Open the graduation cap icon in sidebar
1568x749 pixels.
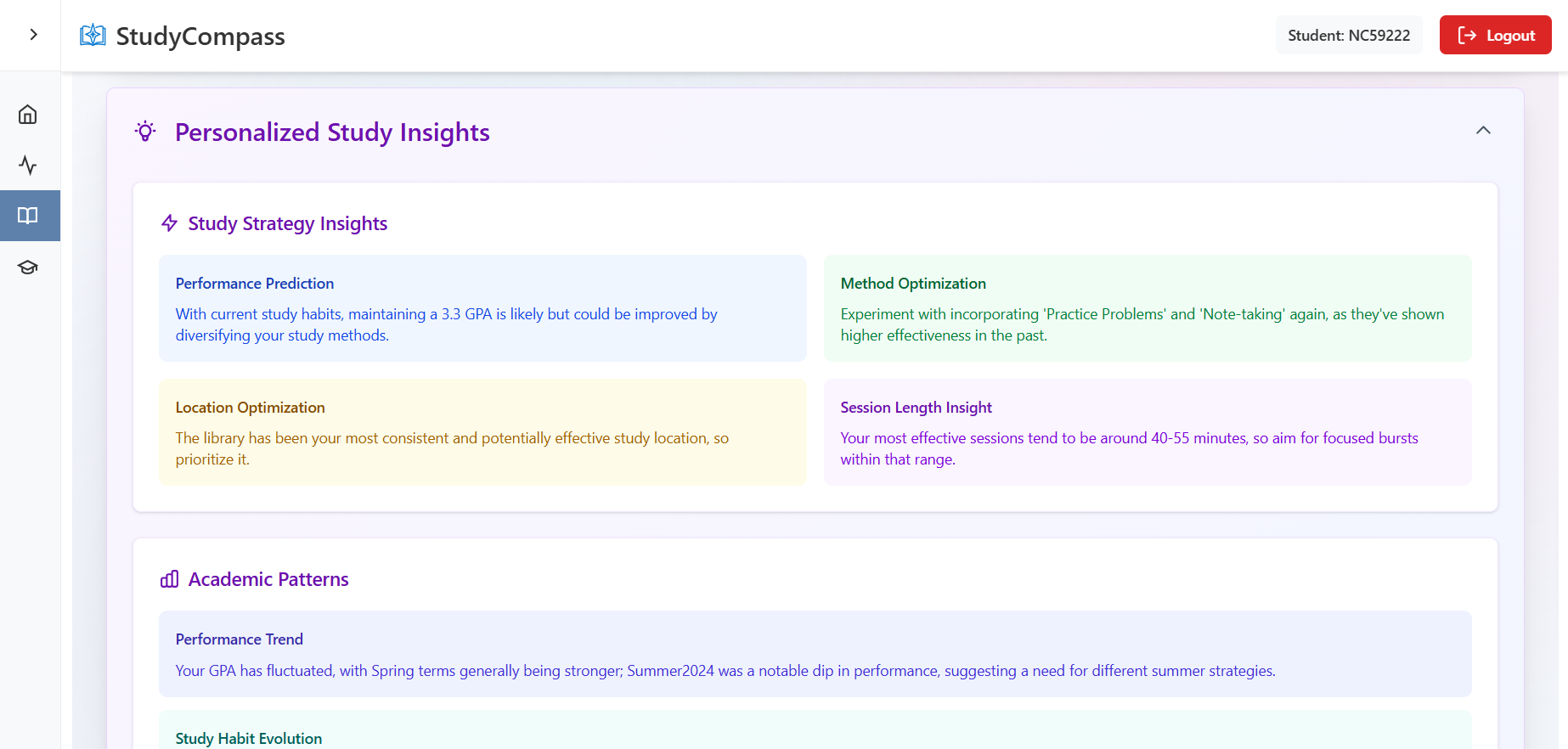click(28, 267)
